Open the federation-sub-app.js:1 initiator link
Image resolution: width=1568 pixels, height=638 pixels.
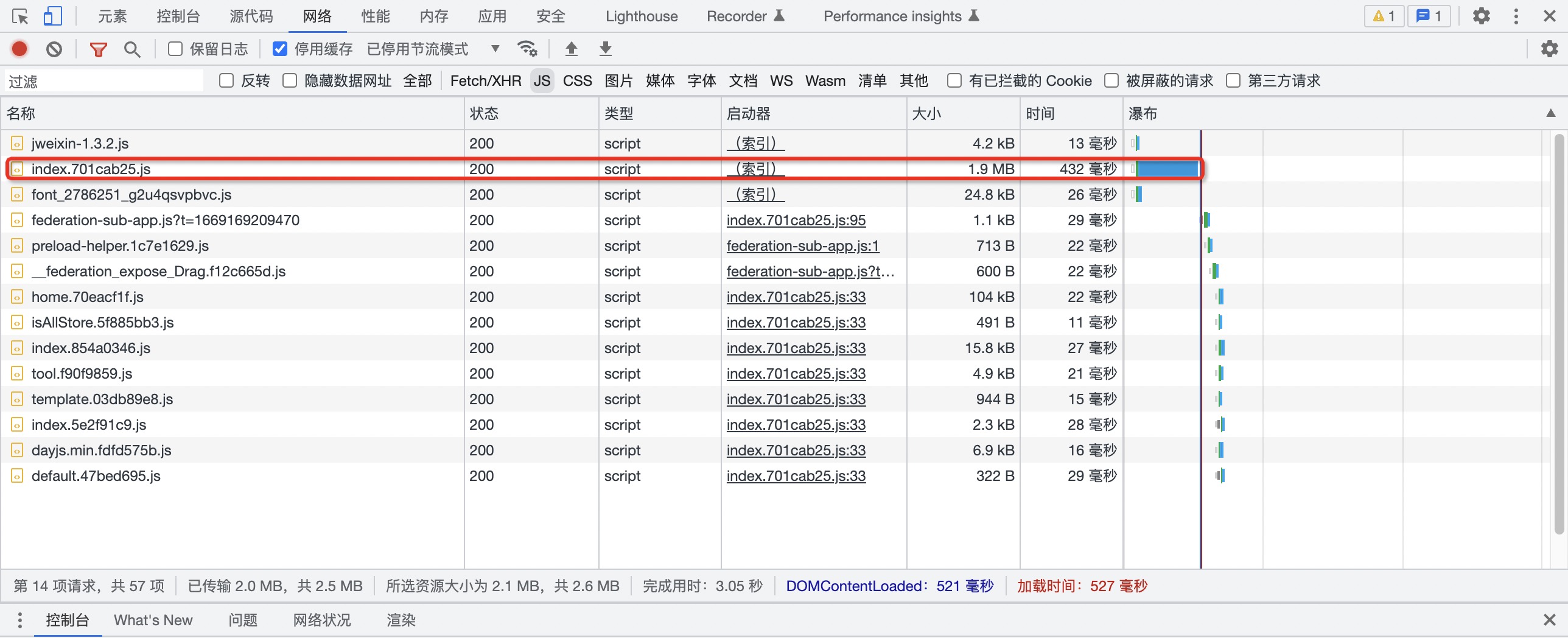802,246
